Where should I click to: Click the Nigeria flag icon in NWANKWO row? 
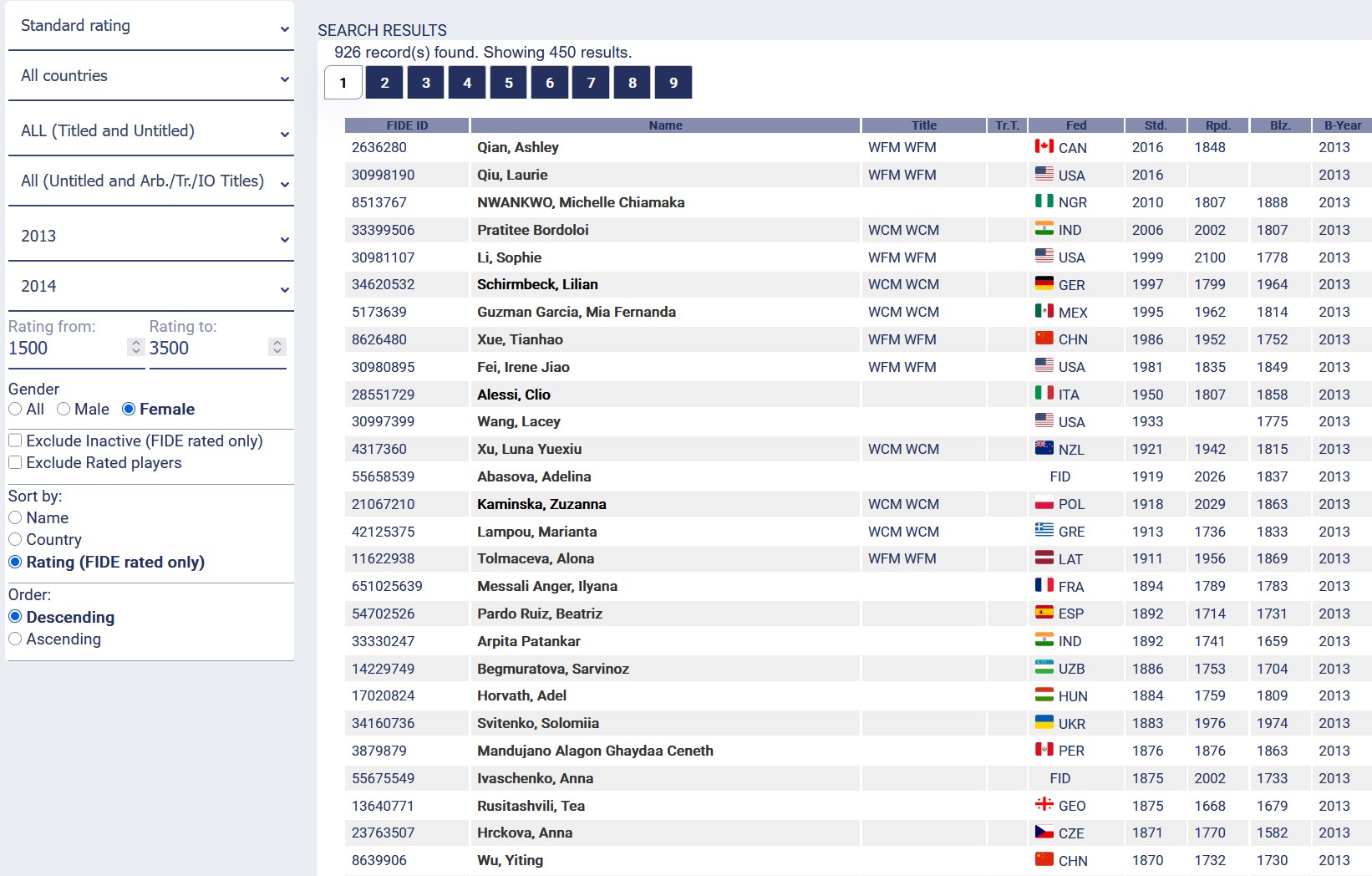[x=1044, y=201]
